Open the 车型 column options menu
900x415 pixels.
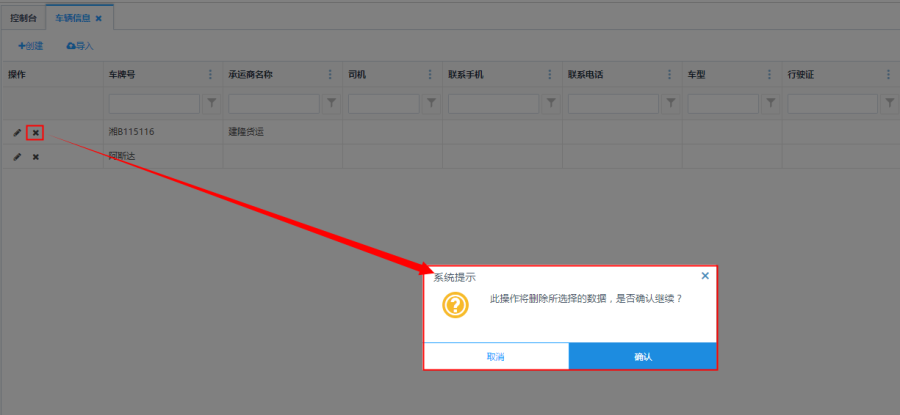(770, 75)
